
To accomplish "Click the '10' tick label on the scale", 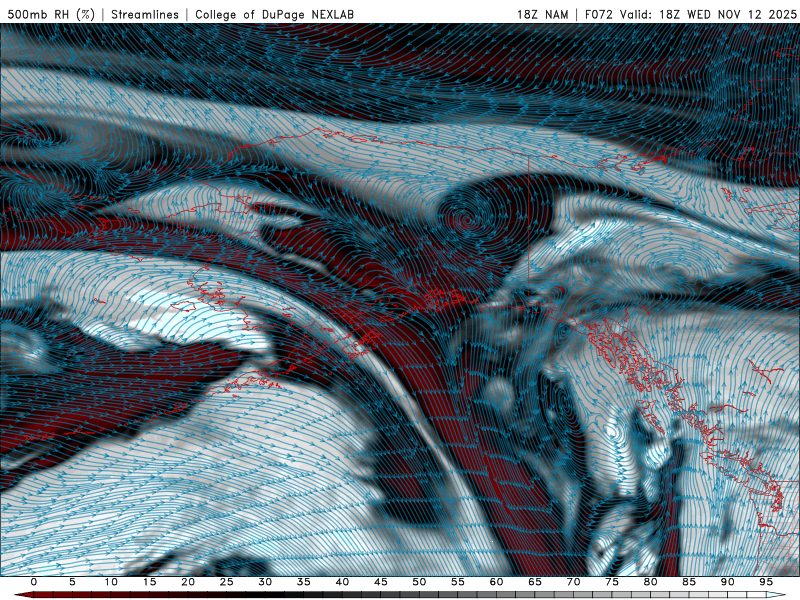I will [111, 582].
